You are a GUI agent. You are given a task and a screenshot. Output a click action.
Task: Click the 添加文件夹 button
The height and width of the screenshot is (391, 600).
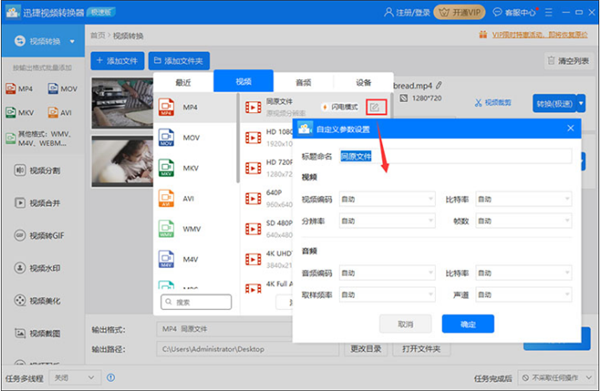179,60
